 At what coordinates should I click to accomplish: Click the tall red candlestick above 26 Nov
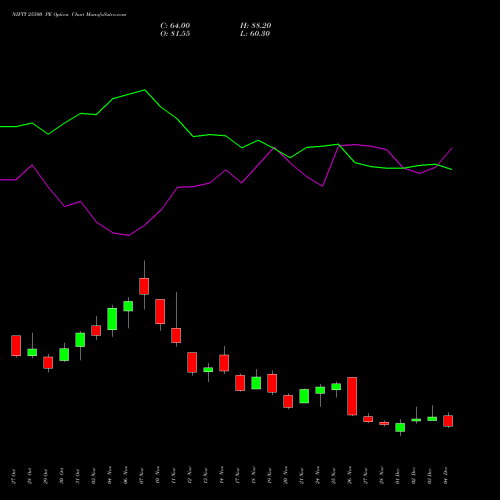(x=352, y=396)
